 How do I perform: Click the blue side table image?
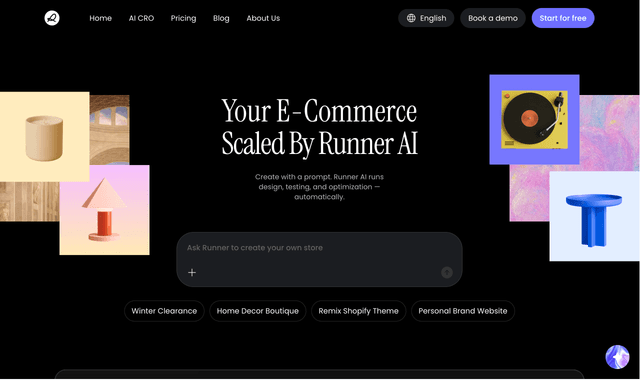594,216
